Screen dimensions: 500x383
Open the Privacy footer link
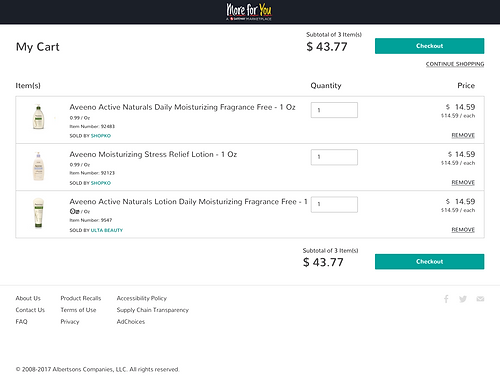click(70, 322)
